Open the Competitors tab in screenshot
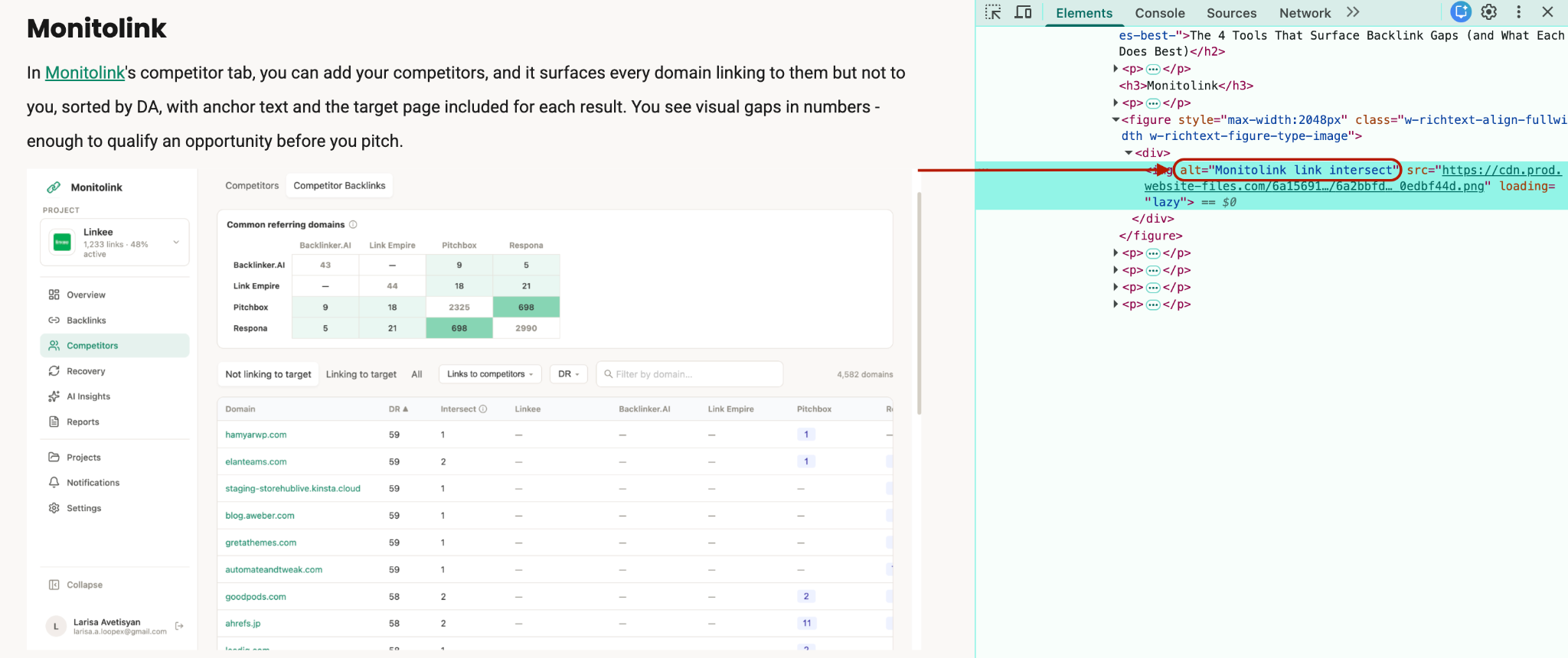The width and height of the screenshot is (1568, 658). click(x=252, y=185)
